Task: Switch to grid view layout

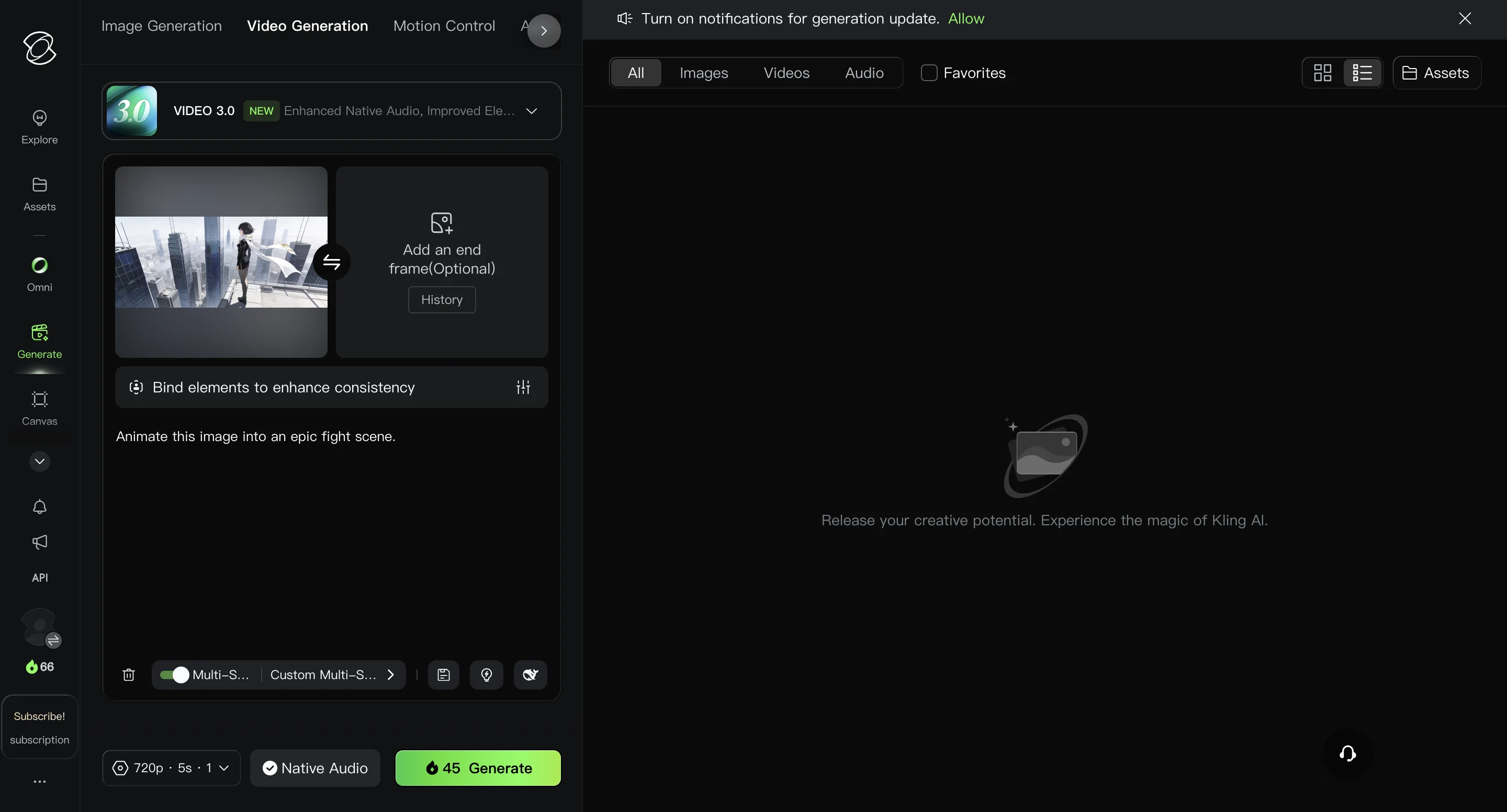Action: pos(1322,73)
